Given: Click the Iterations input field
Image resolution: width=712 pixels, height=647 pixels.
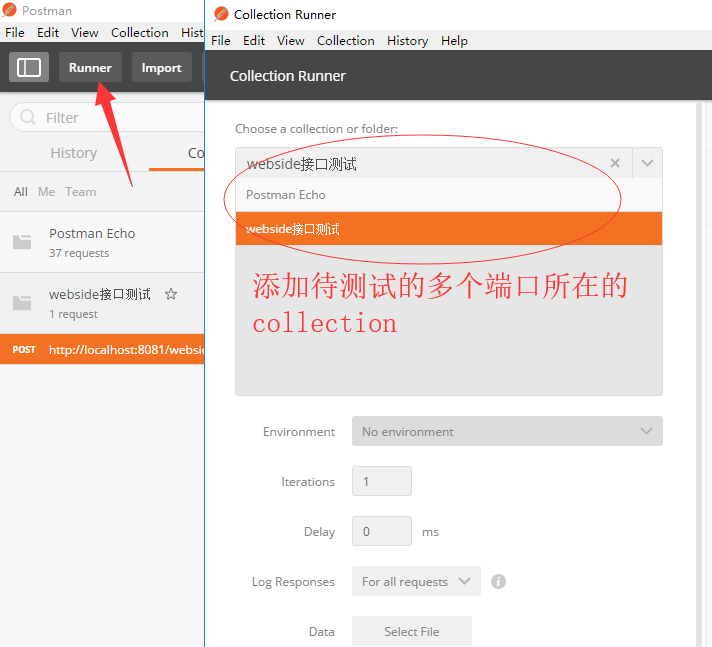Looking at the screenshot, I should pyautogui.click(x=382, y=481).
